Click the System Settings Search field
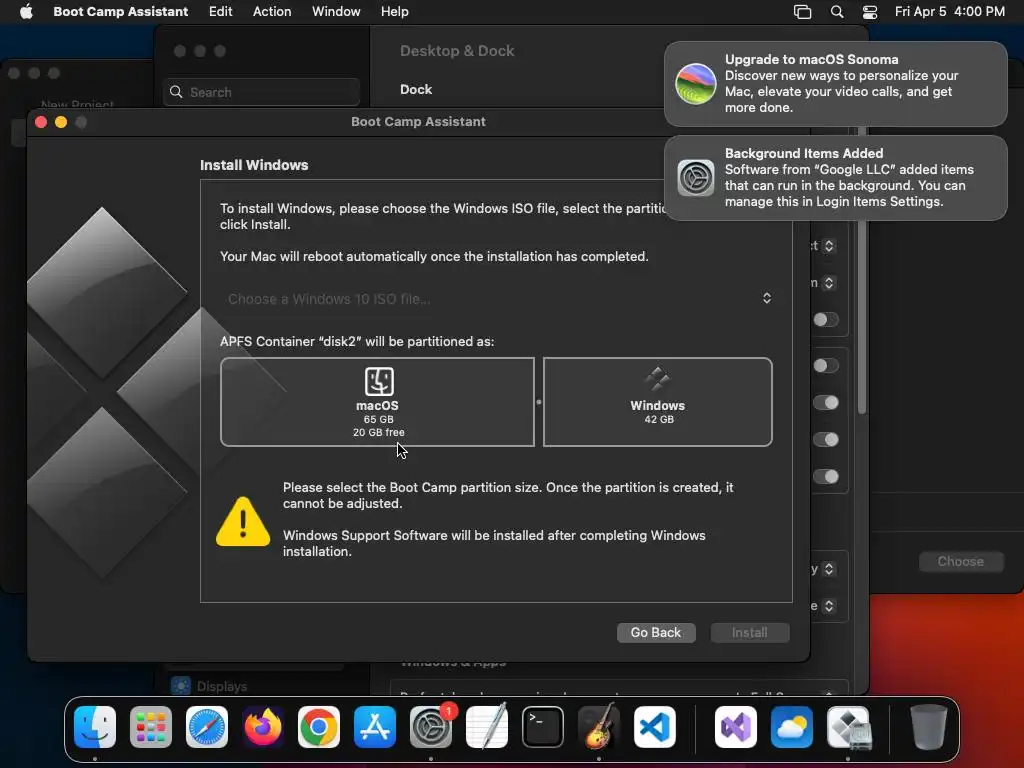This screenshot has height=768, width=1024. (x=261, y=92)
